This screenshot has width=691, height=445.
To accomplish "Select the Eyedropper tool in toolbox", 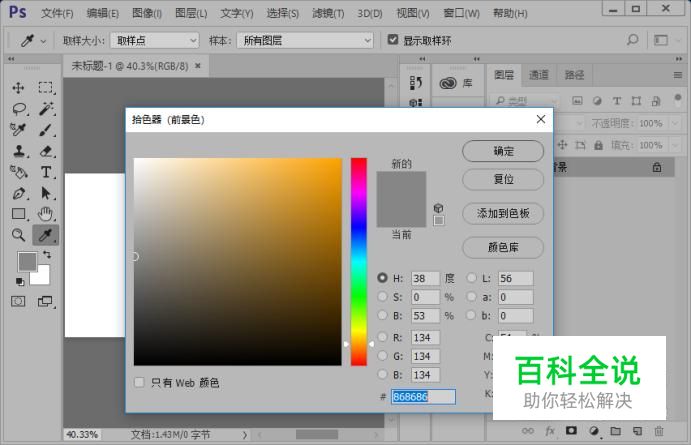I will [45, 235].
